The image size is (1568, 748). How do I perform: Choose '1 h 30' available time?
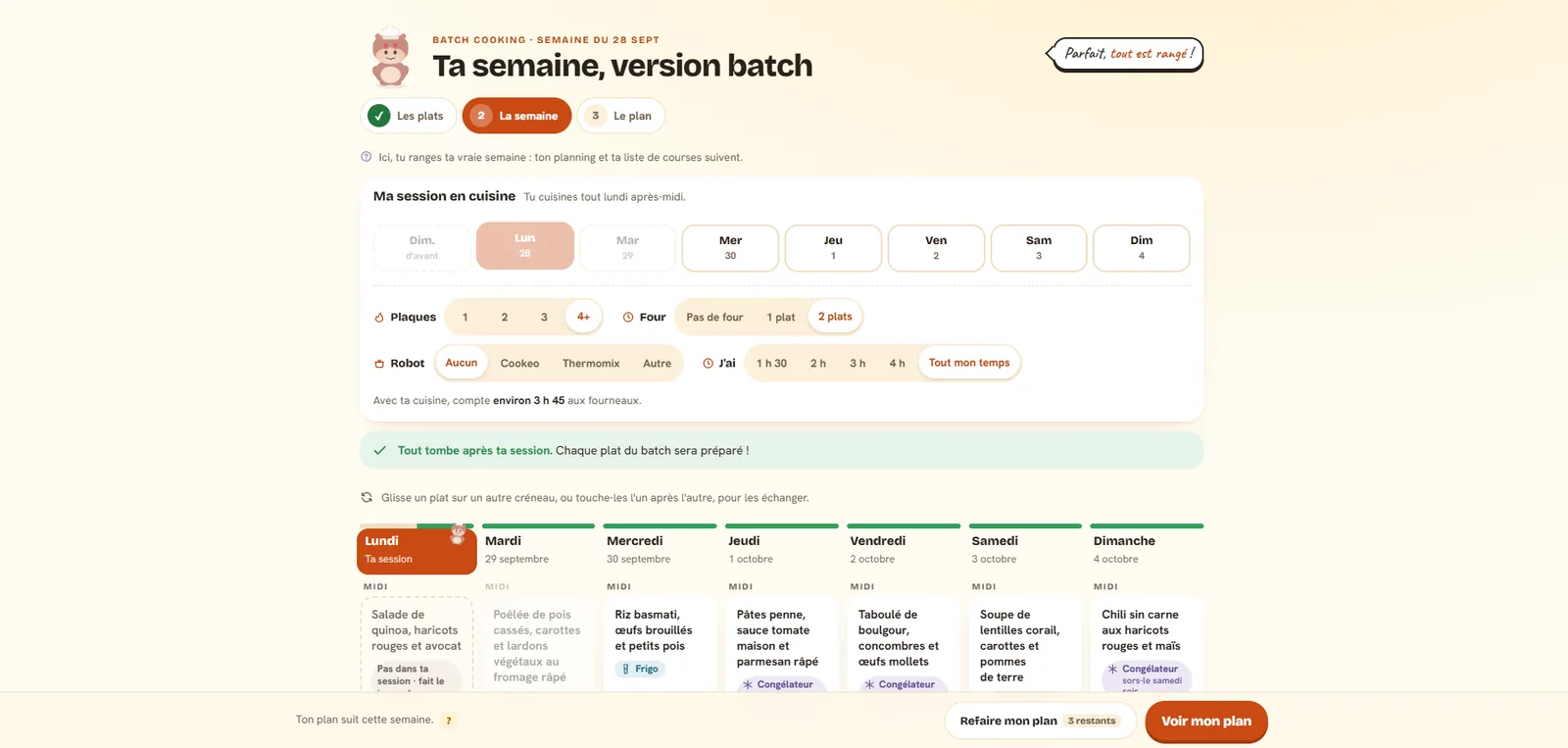tap(771, 364)
